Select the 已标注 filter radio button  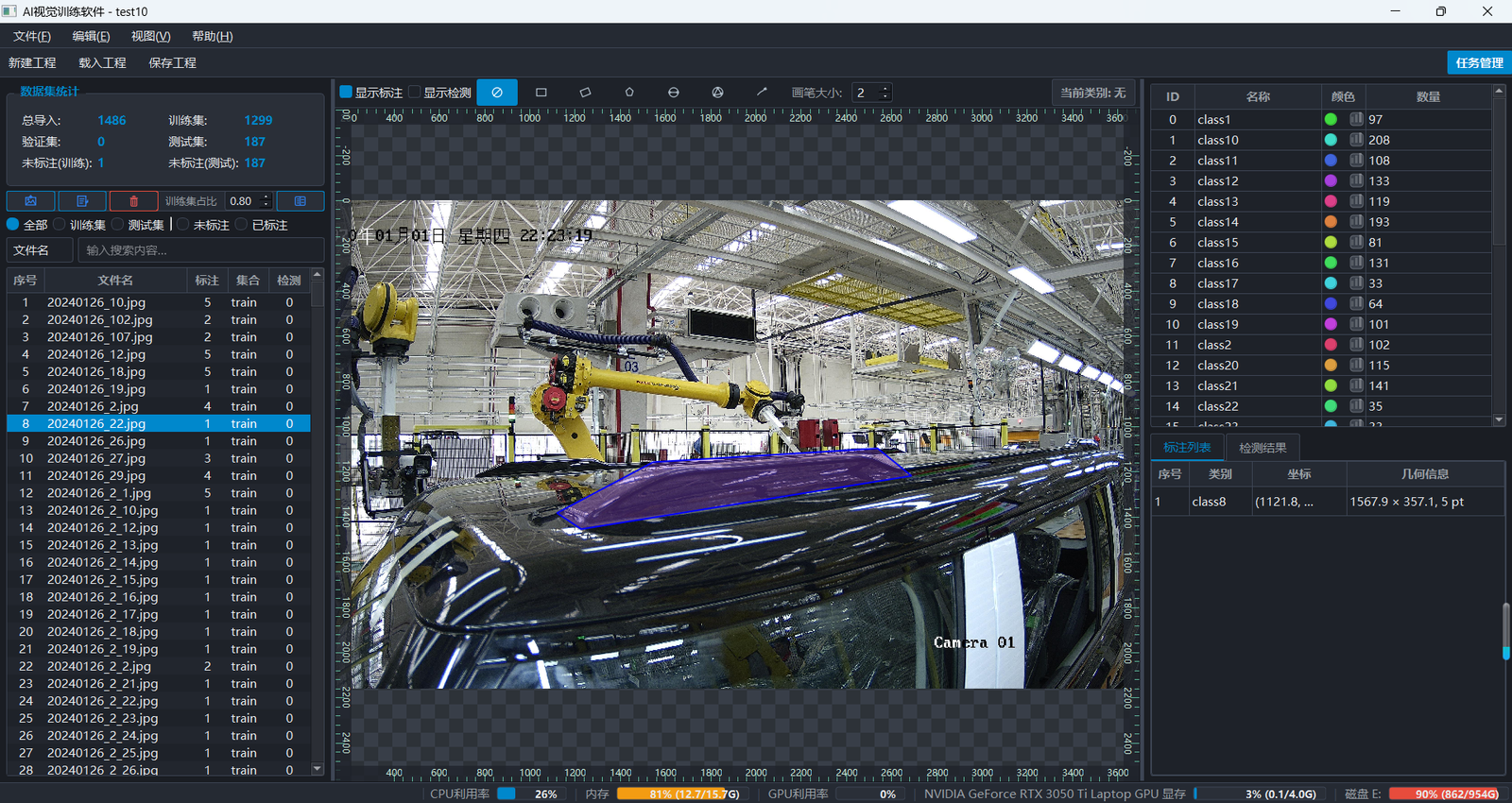242,225
